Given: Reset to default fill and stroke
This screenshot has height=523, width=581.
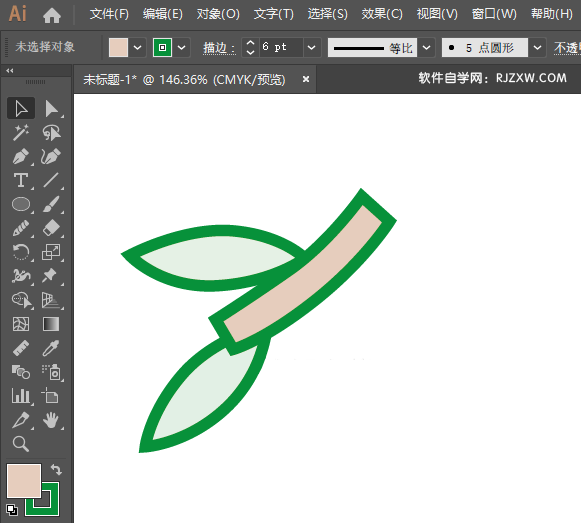Looking at the screenshot, I should [x=12, y=510].
